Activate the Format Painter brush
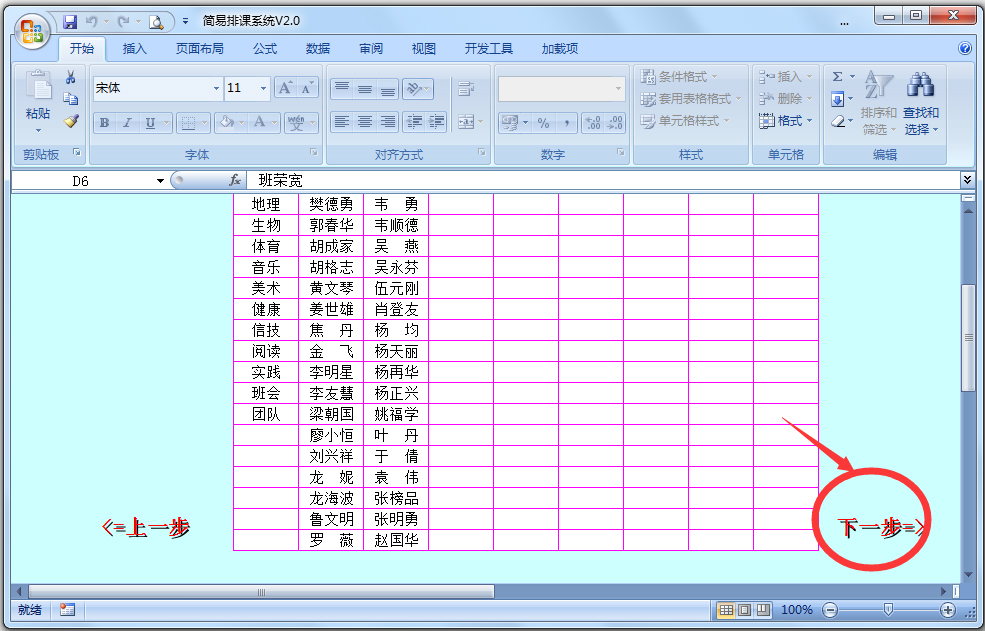Screen dimensions: 985x631 [70, 121]
